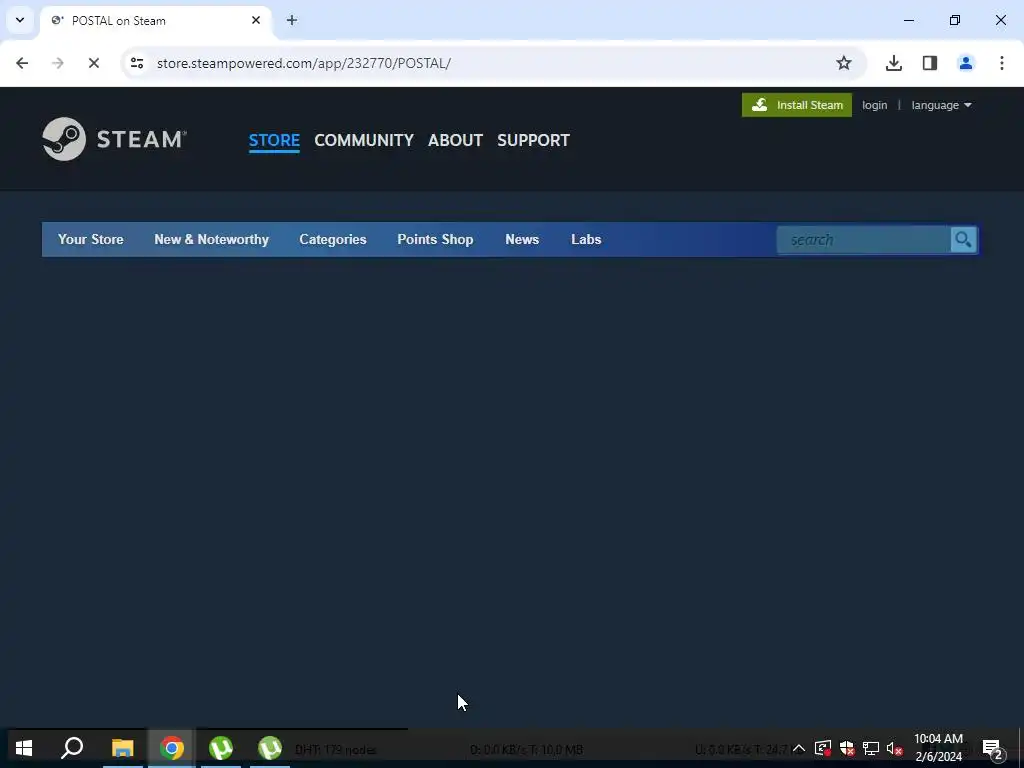Open the Chrome profile icon

[966, 63]
